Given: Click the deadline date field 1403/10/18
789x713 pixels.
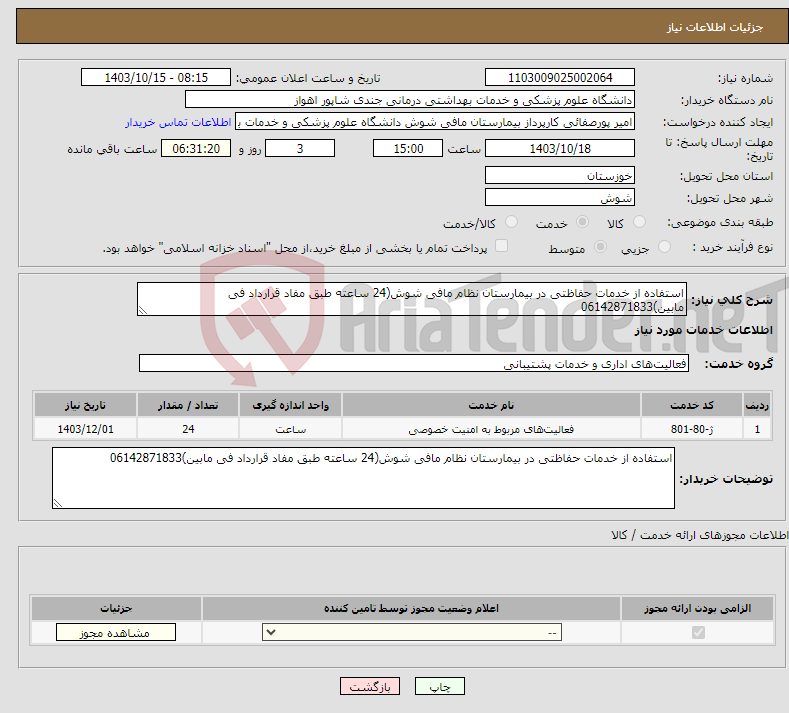Looking at the screenshot, I should 560,148.
